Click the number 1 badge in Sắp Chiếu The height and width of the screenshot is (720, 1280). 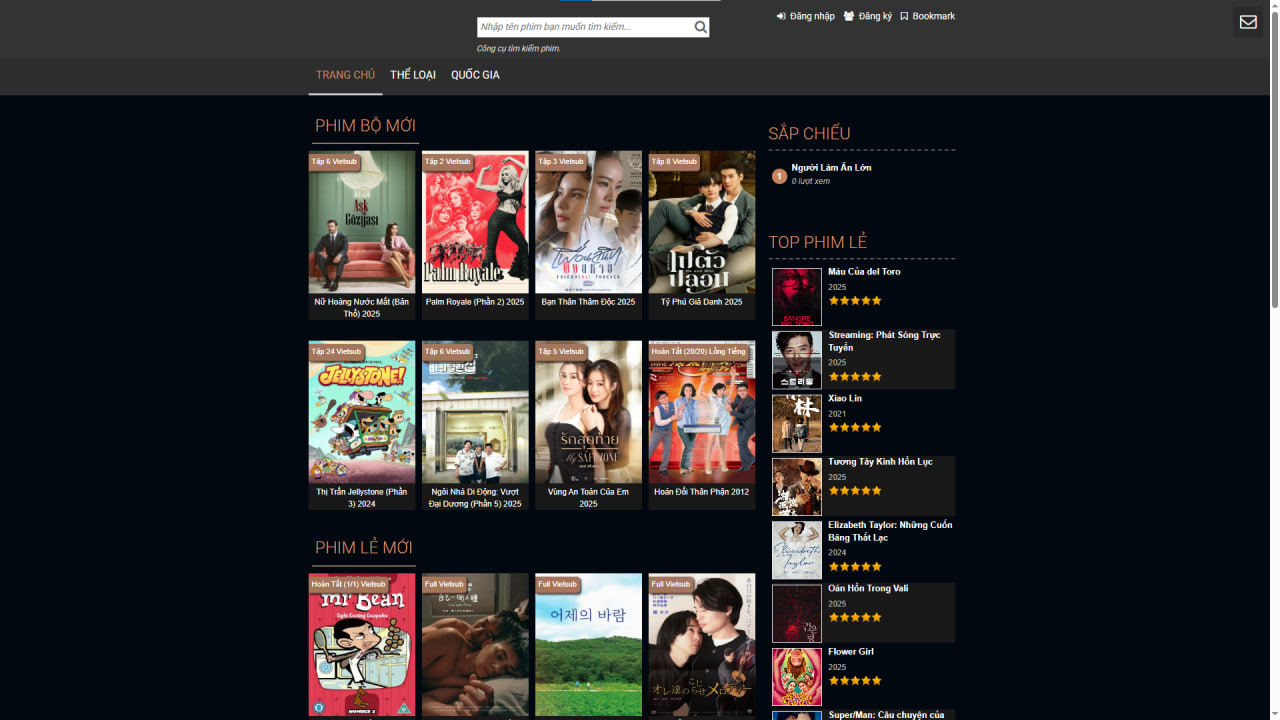click(780, 176)
